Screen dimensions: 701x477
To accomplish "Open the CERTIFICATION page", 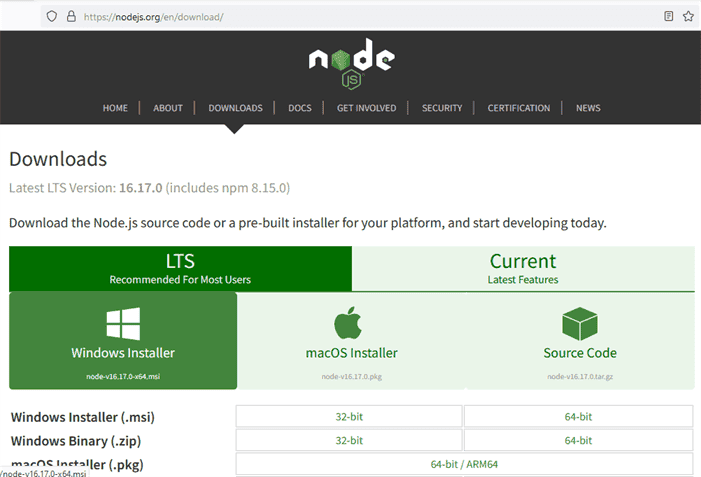I will point(519,108).
